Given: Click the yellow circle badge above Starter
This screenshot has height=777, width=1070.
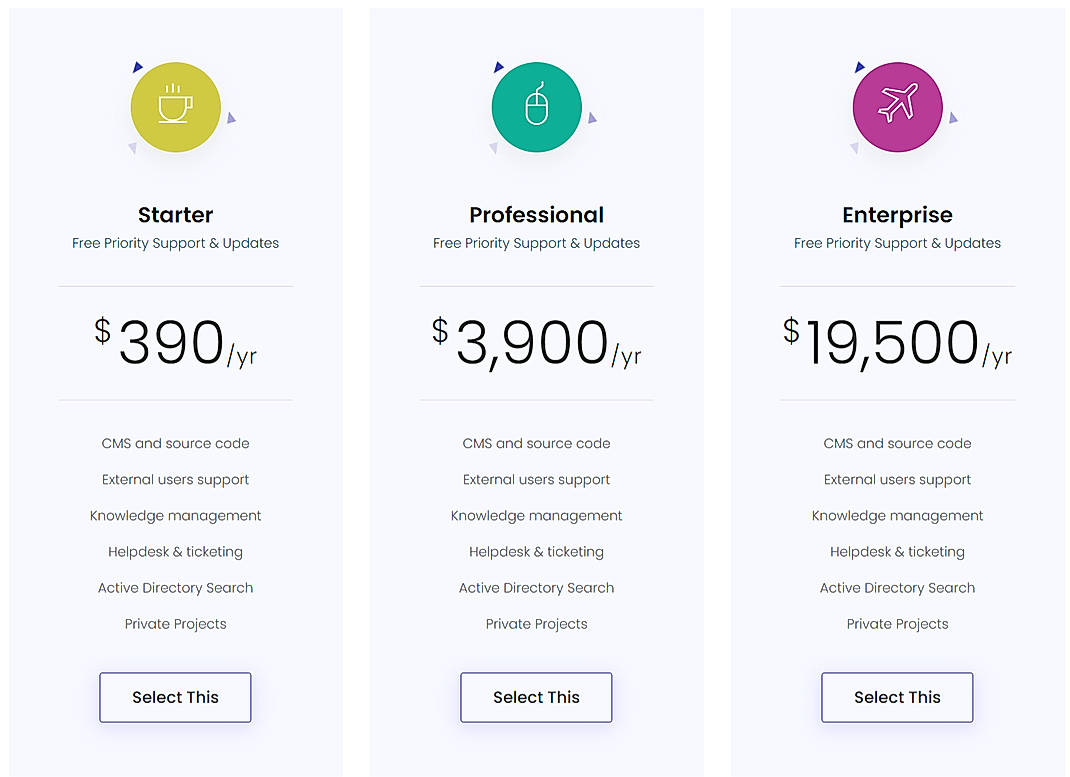Looking at the screenshot, I should [x=175, y=107].
